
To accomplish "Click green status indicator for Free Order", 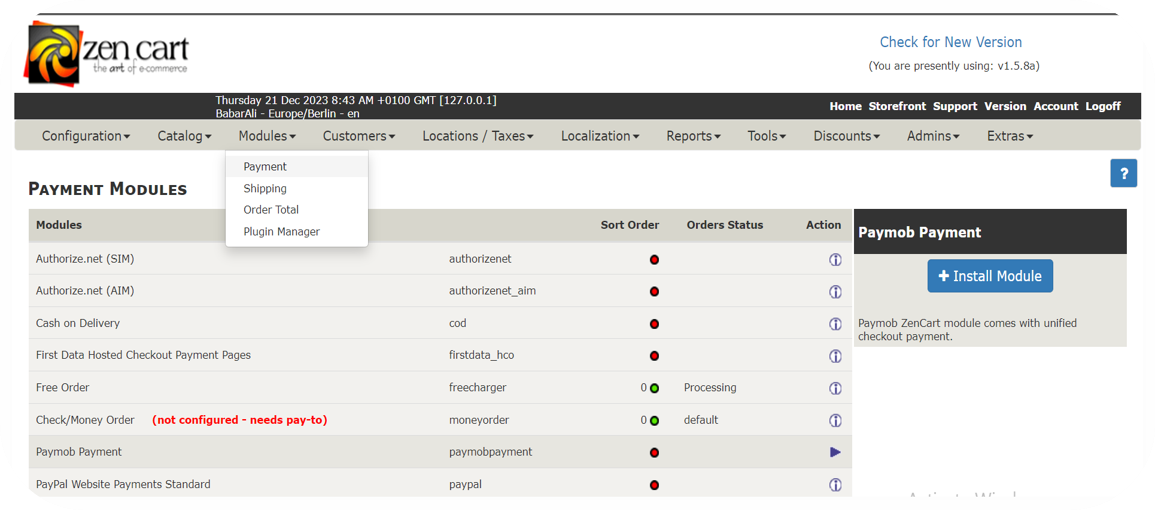I will tap(654, 388).
